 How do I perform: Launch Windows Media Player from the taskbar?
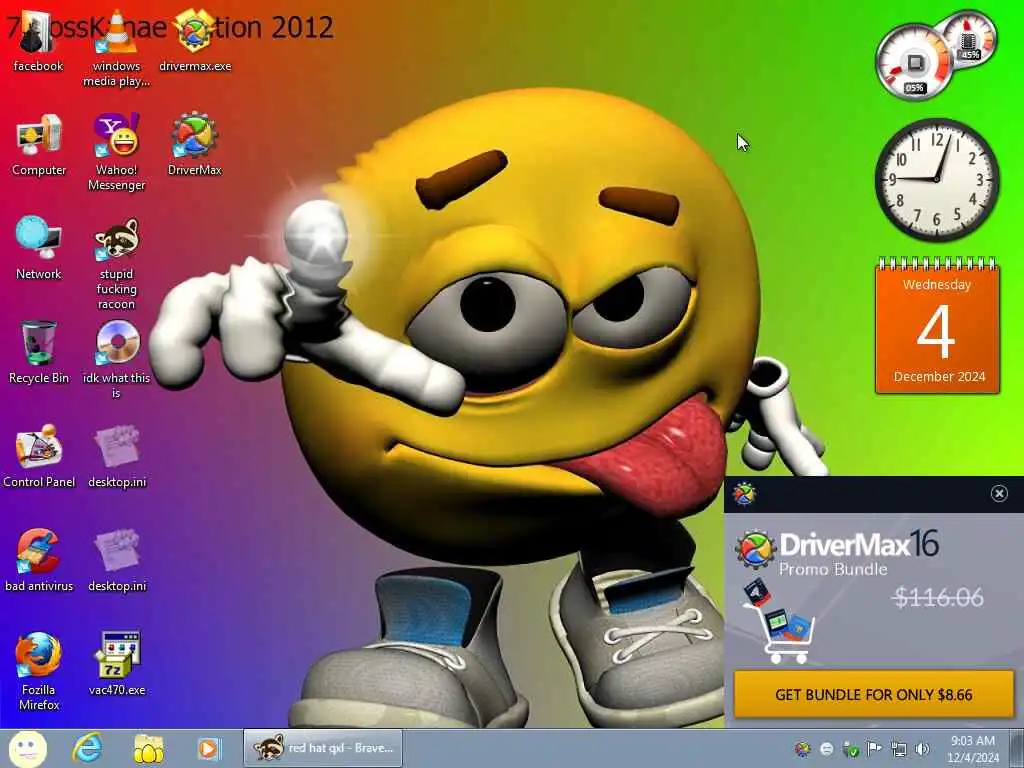coord(209,748)
